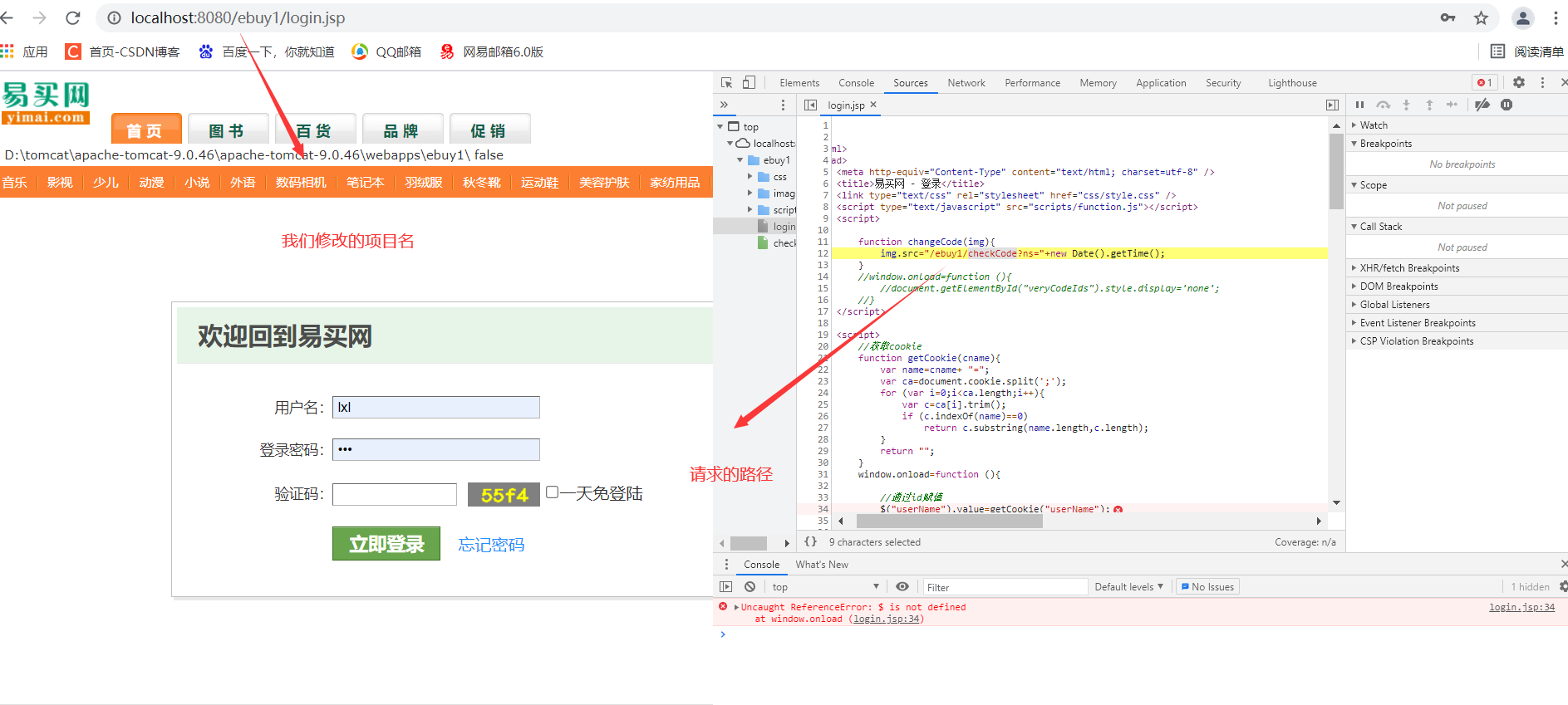Open the browser profile avatar menu
Image resolution: width=1568 pixels, height=705 pixels.
click(x=1522, y=17)
